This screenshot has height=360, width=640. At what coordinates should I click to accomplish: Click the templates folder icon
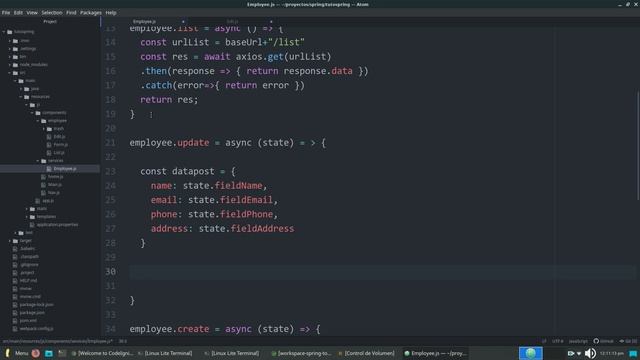click(32, 217)
